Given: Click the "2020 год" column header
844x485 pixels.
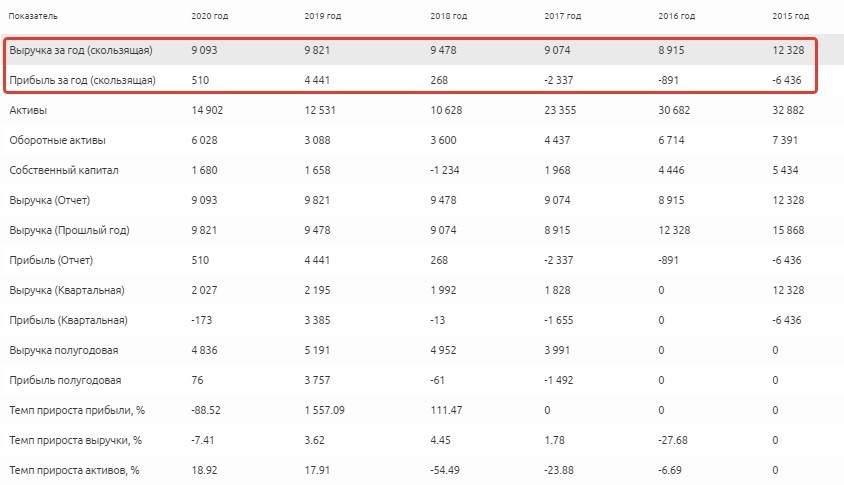Looking at the screenshot, I should tap(210, 17).
